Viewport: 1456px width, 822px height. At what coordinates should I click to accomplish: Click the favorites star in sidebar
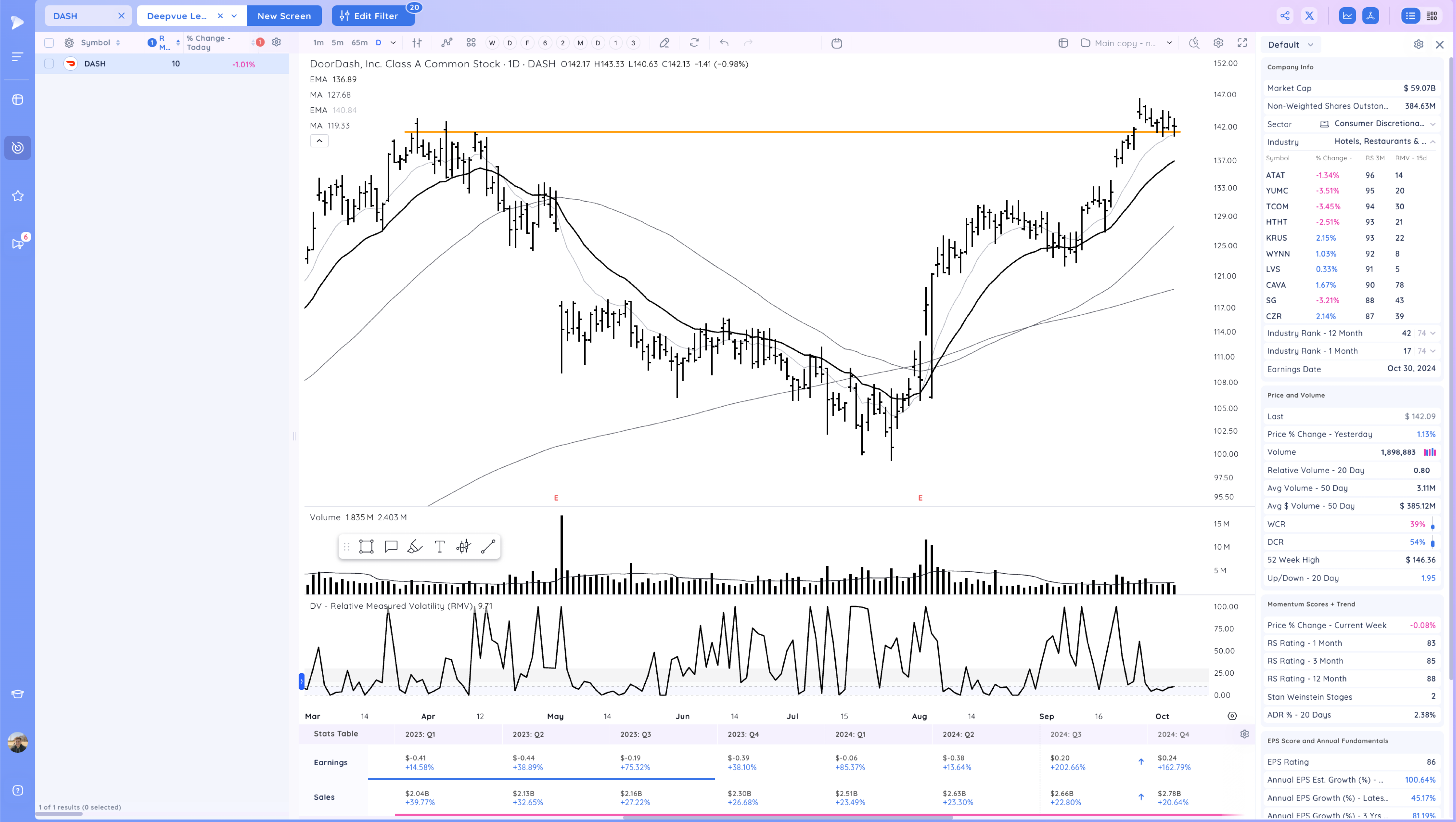tap(17, 196)
